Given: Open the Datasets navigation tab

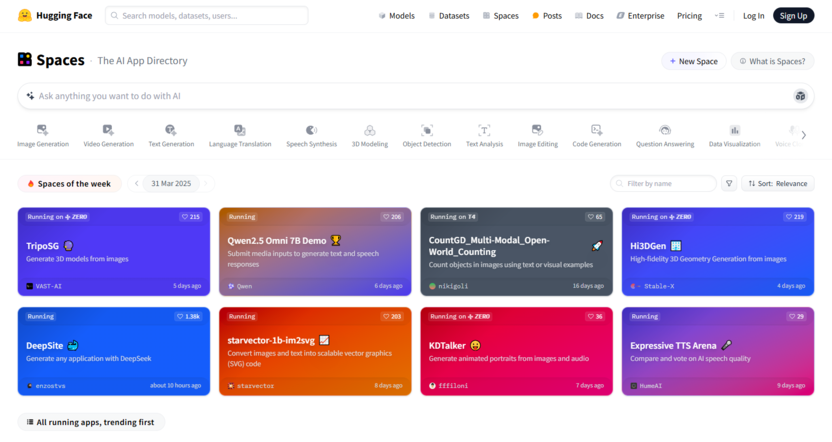Looking at the screenshot, I should (449, 16).
